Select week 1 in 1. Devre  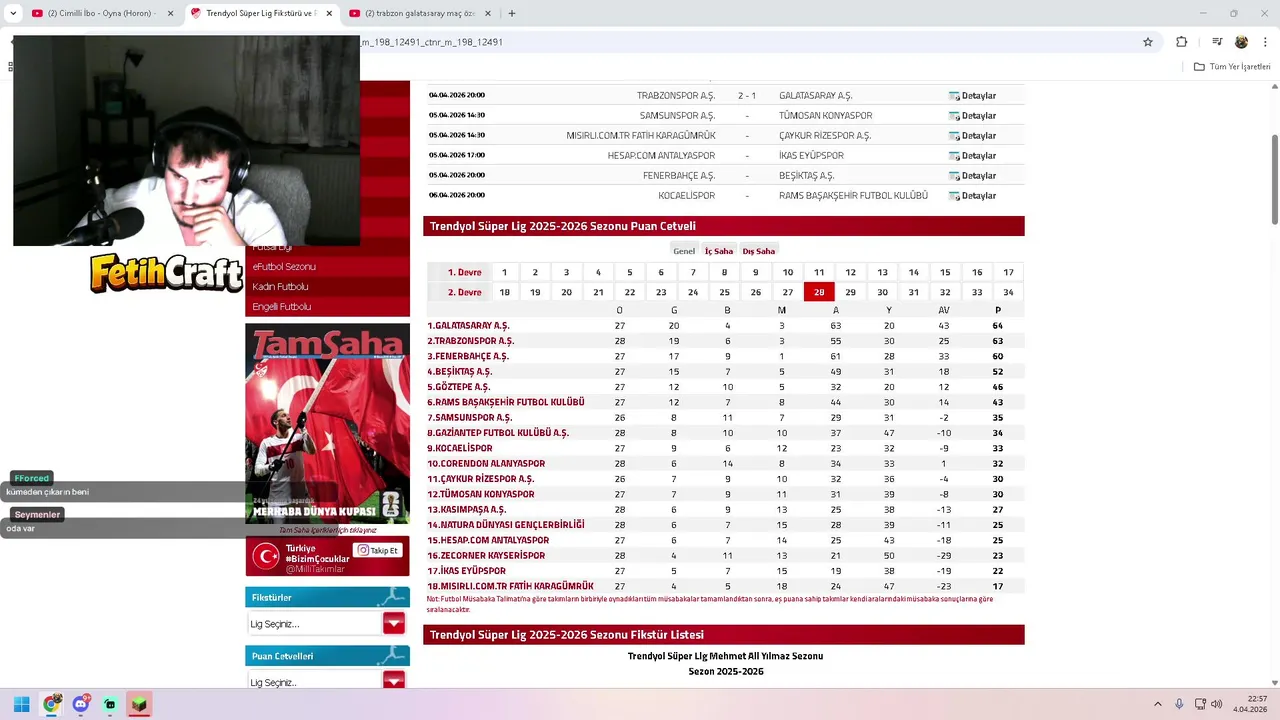504,272
